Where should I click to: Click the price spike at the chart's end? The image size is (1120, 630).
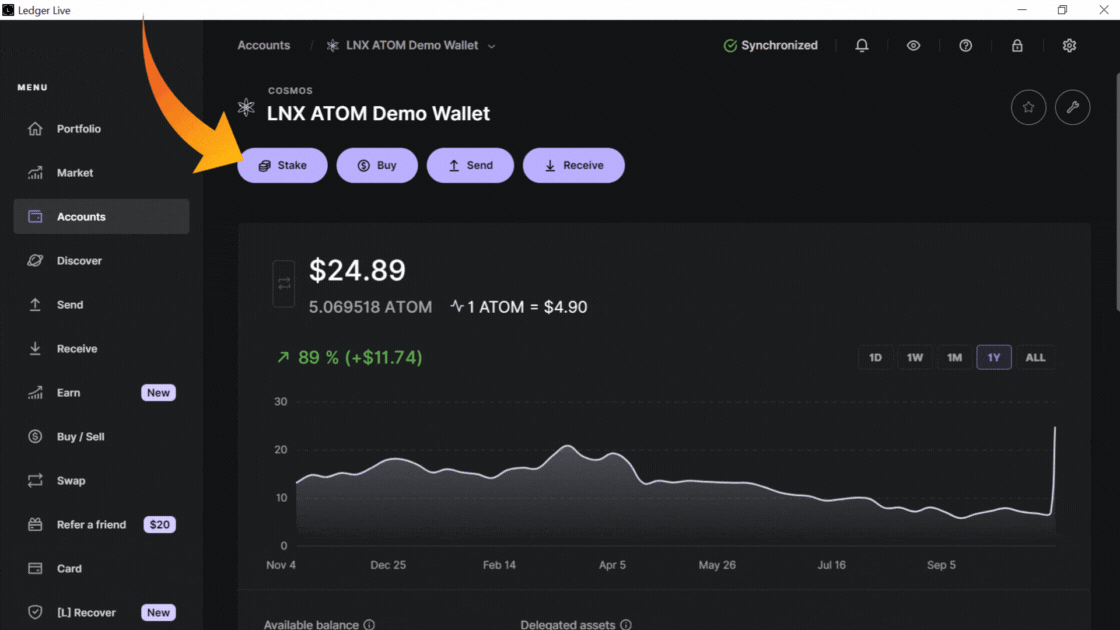pyautogui.click(x=1055, y=428)
